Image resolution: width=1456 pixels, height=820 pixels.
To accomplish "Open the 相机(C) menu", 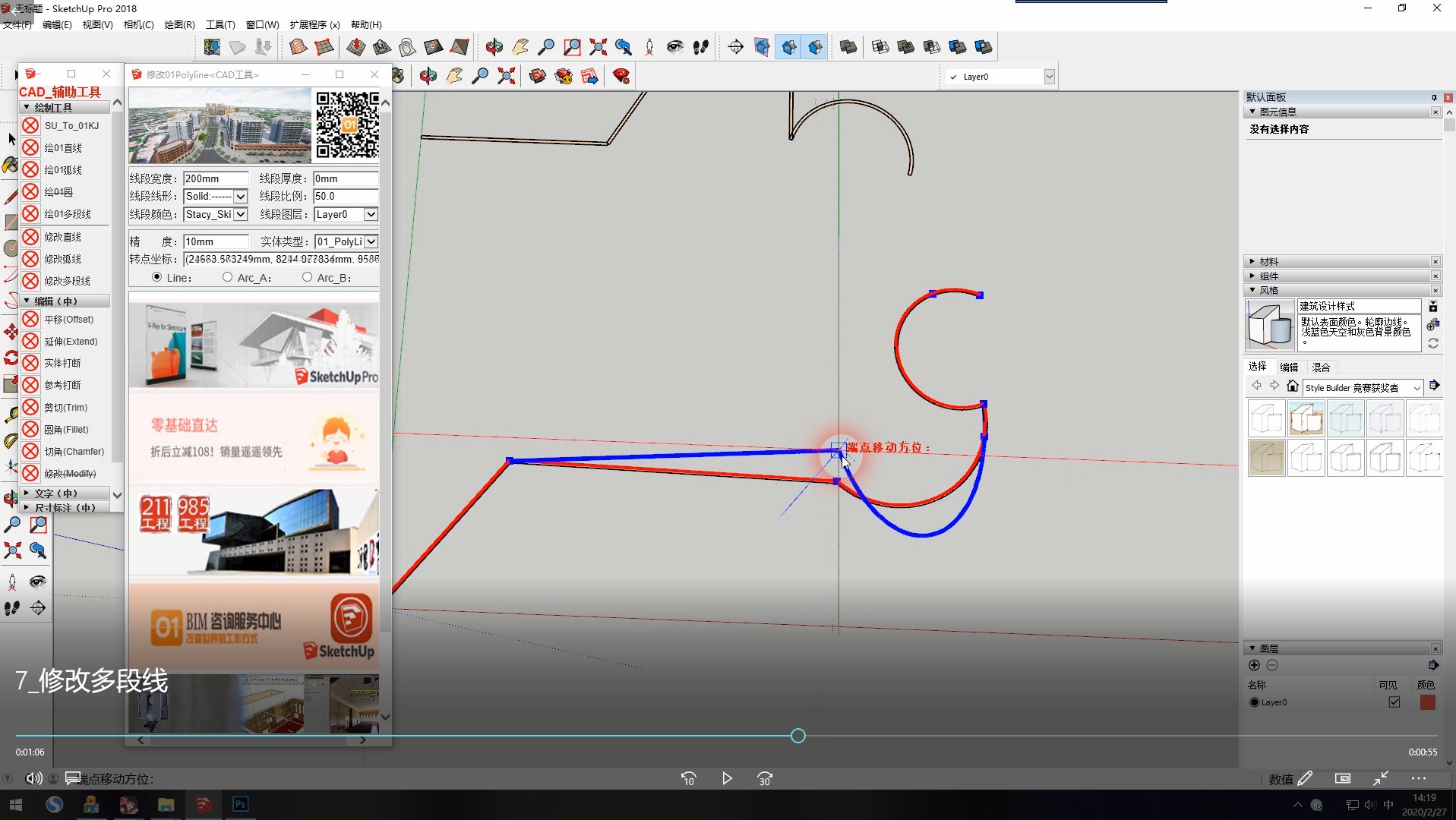I will pyautogui.click(x=138, y=25).
